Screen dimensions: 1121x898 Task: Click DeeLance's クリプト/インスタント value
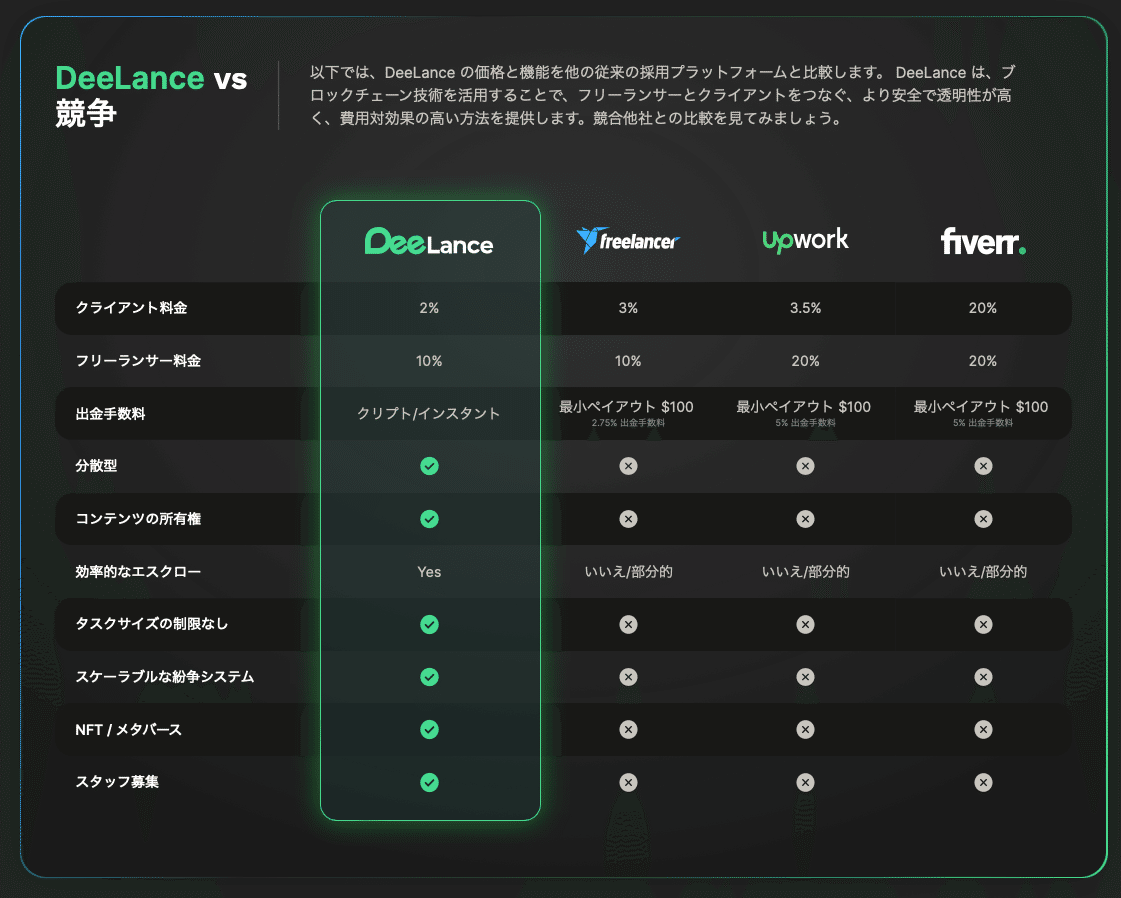tap(429, 413)
